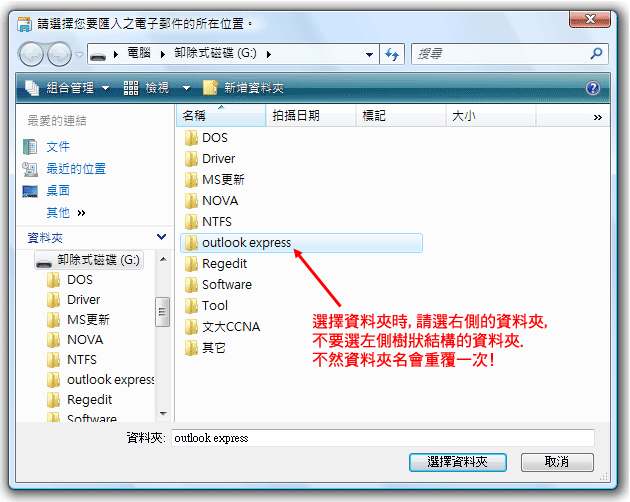630x502 pixels.
Task: Open the 文件 documents favorite link
Action: pyautogui.click(x=58, y=147)
